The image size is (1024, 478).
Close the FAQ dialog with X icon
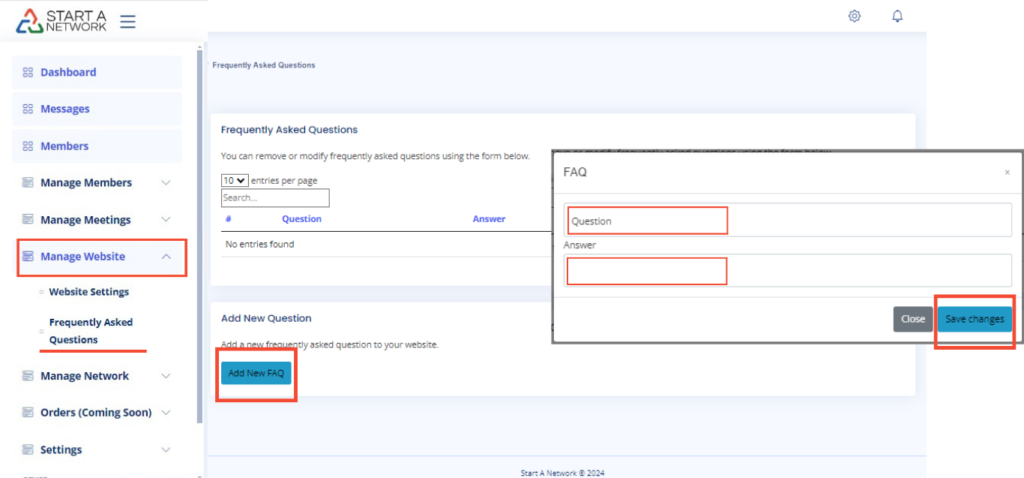coord(1006,172)
